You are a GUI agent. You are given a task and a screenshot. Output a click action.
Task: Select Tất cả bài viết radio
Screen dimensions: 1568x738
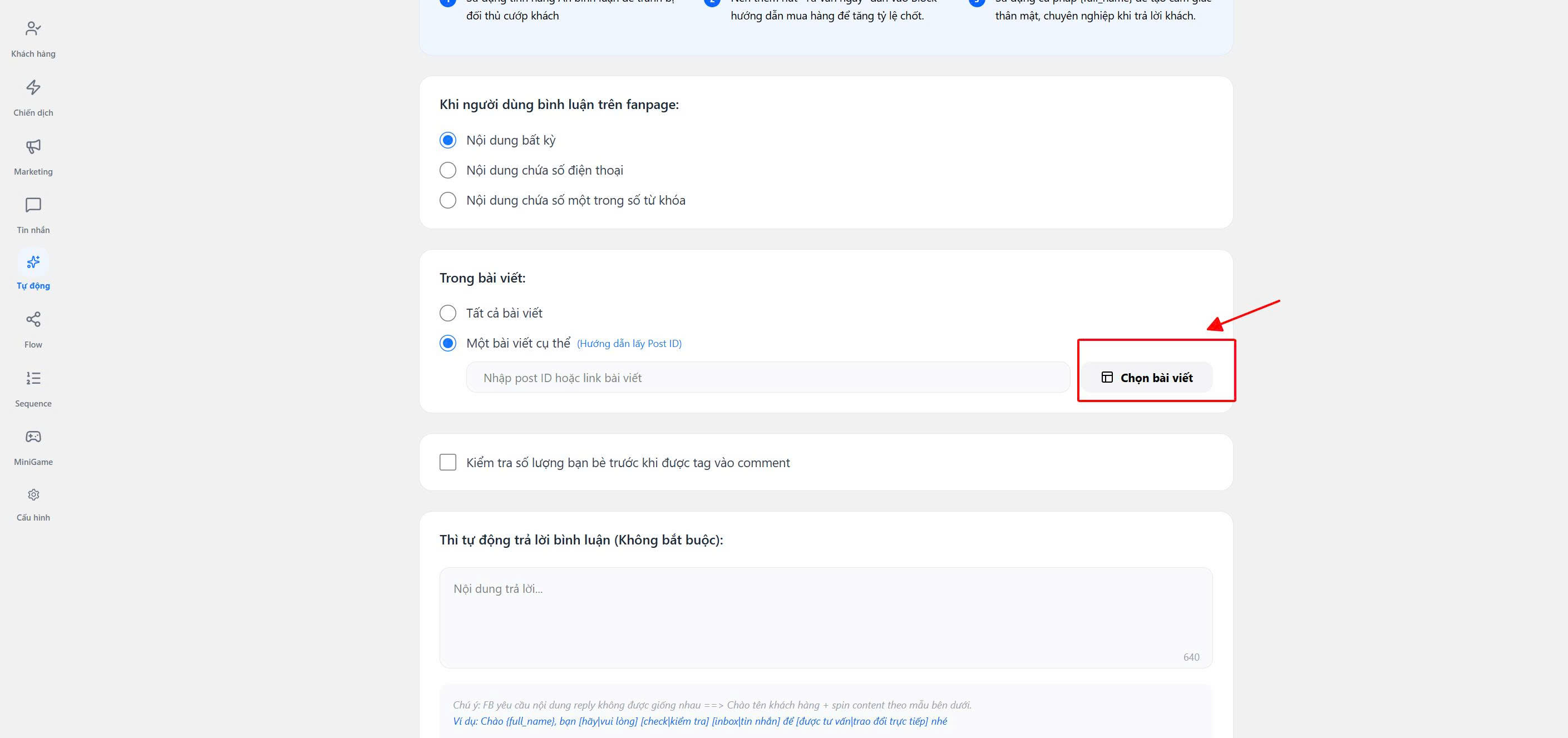coord(447,313)
